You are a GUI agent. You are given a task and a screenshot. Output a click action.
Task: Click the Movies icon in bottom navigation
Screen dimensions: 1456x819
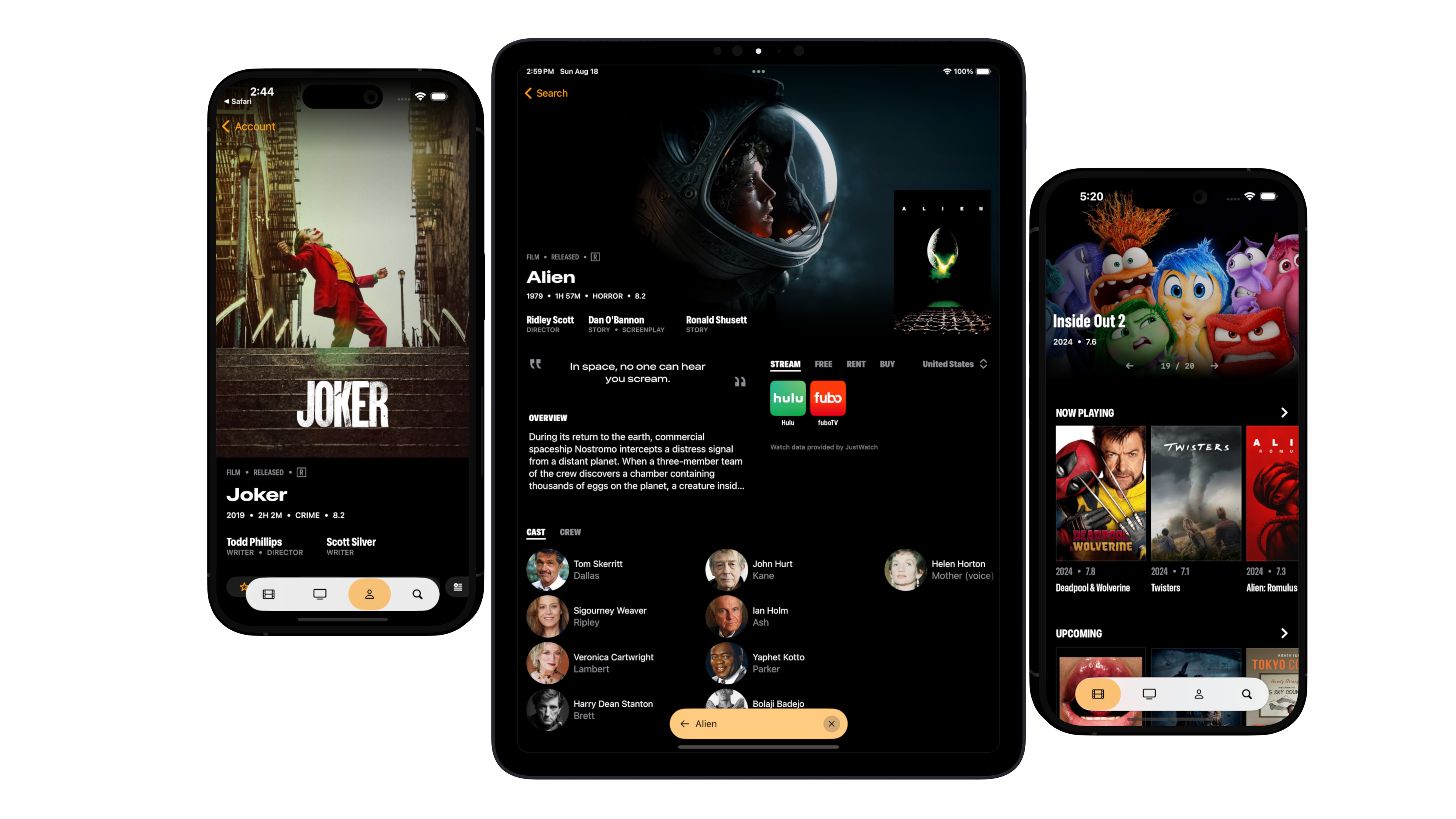1098,694
